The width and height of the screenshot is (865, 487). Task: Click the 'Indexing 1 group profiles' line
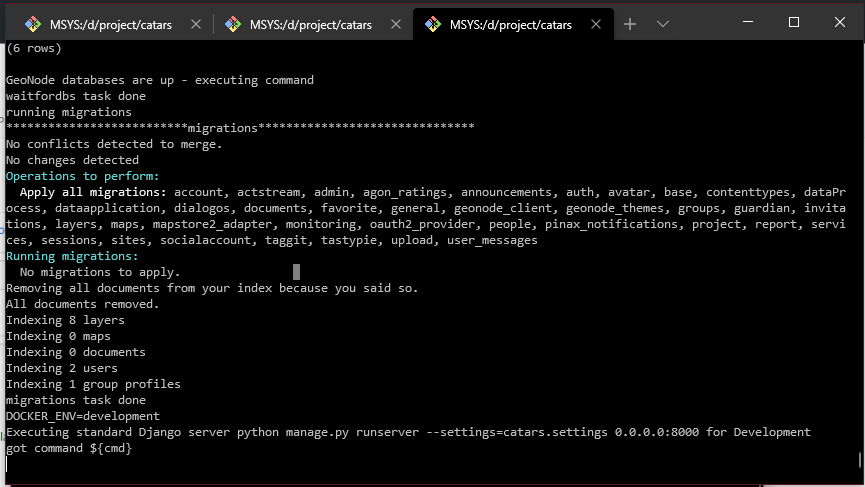93,384
